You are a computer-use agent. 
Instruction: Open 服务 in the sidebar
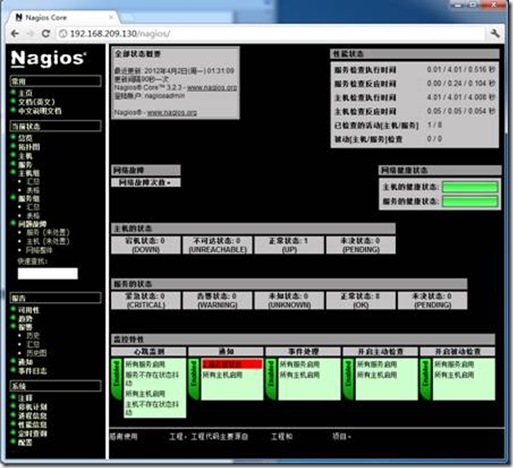25,165
